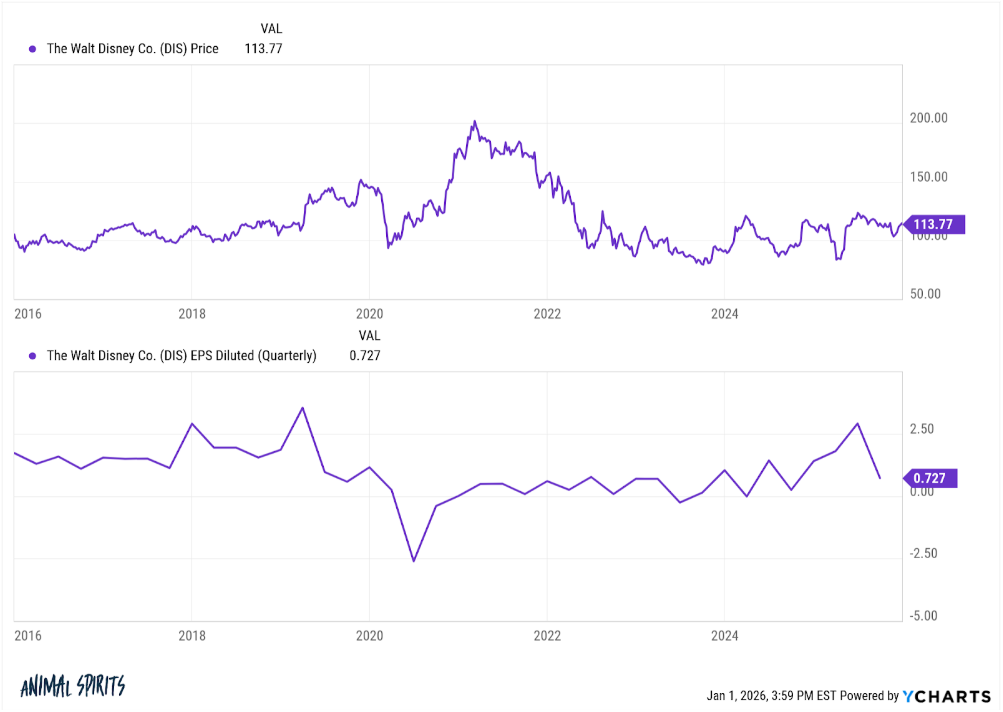Select the Walt Disney Co. Price legend label
The height and width of the screenshot is (712, 1003).
pos(133,48)
